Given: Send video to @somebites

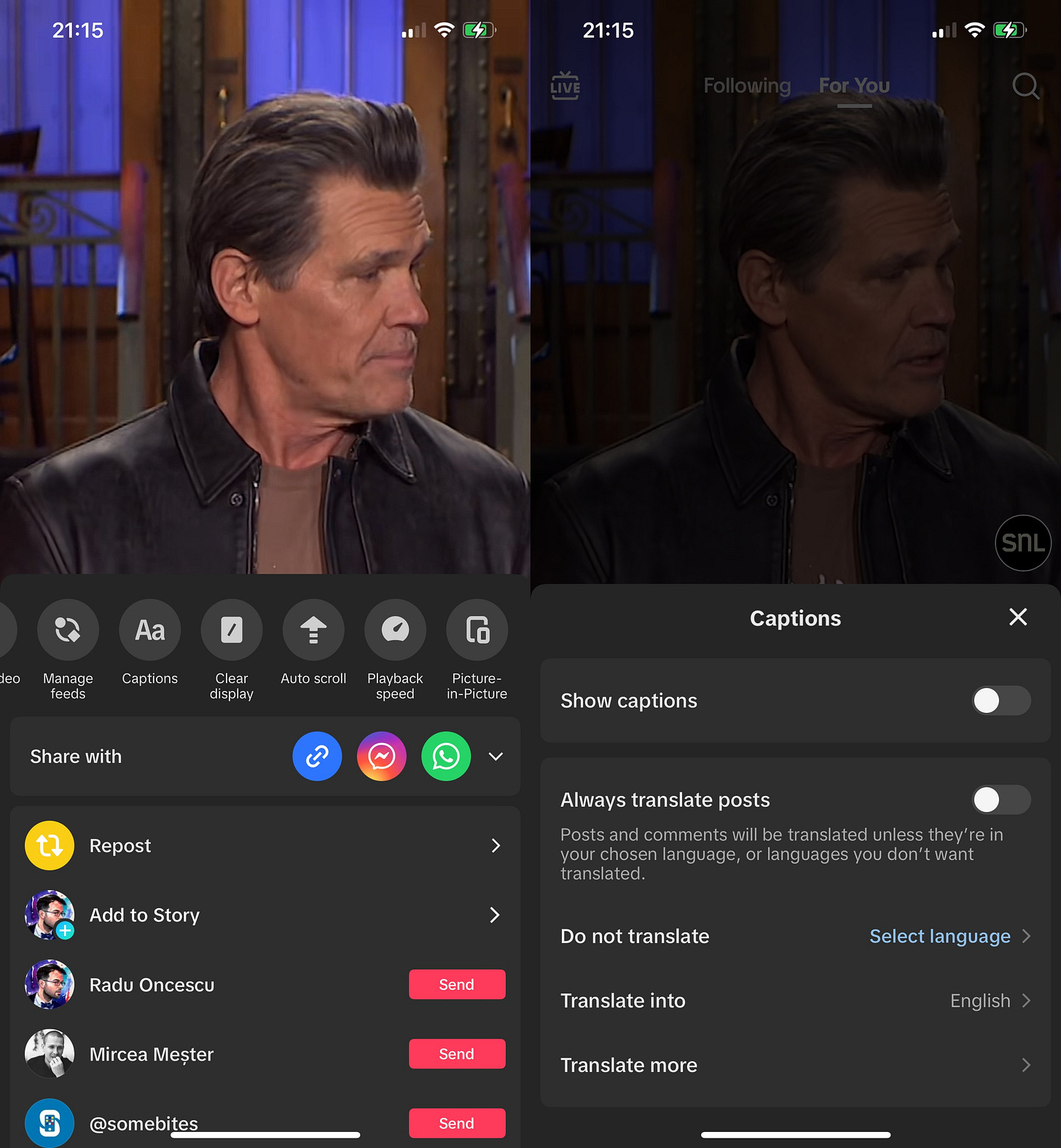Looking at the screenshot, I should [457, 1123].
